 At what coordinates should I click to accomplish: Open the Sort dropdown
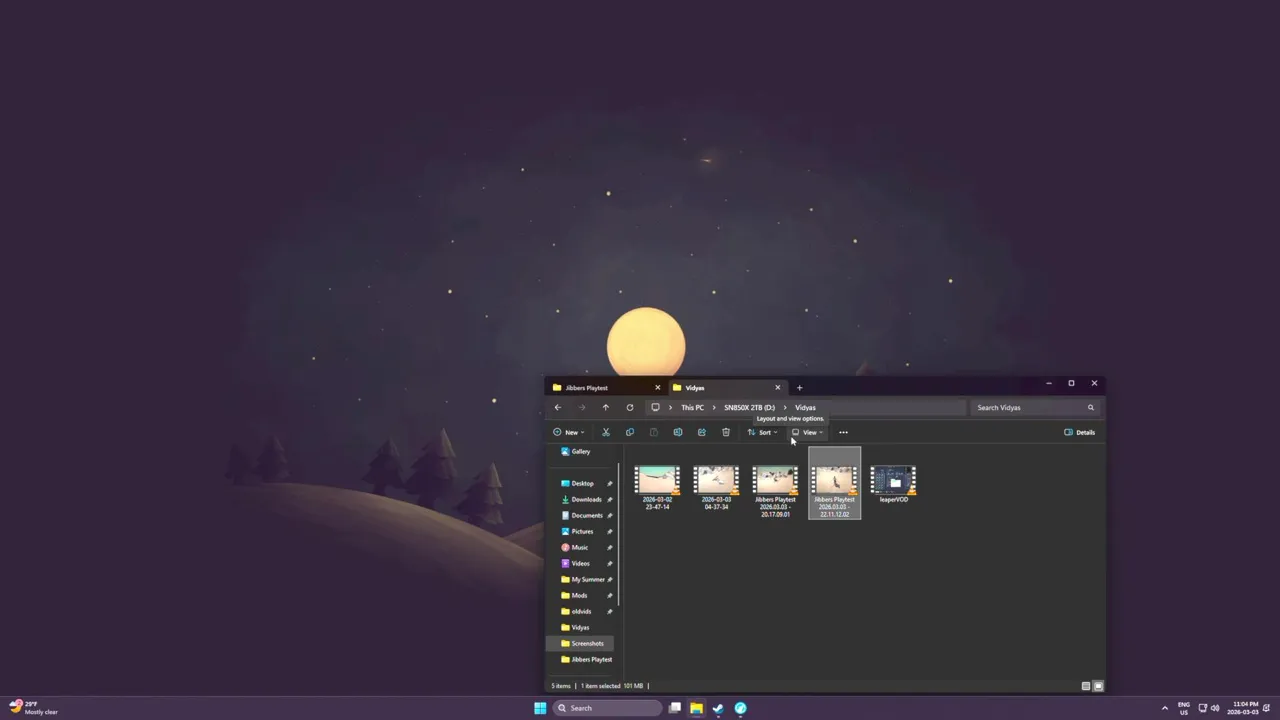point(762,432)
